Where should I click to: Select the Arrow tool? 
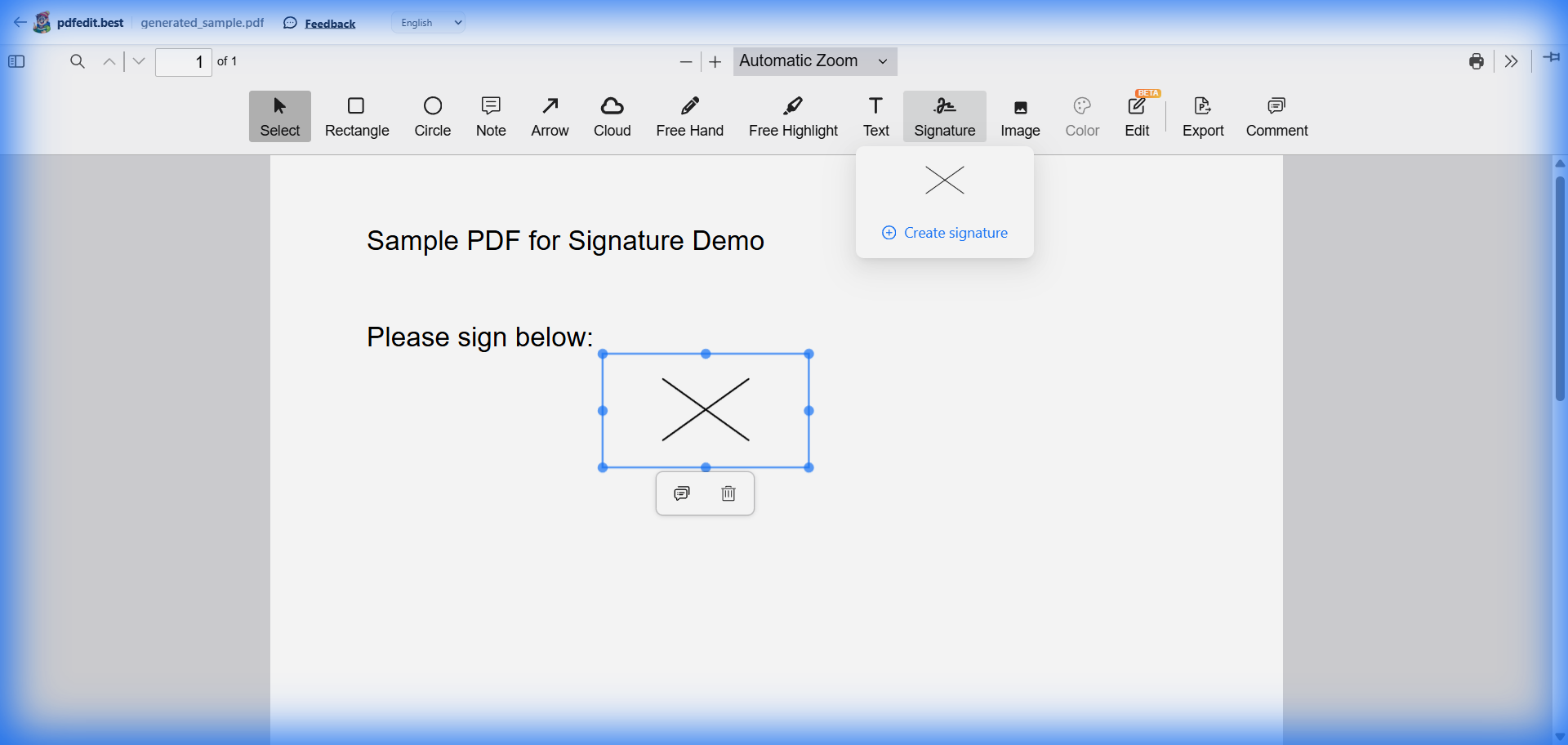pos(550,116)
